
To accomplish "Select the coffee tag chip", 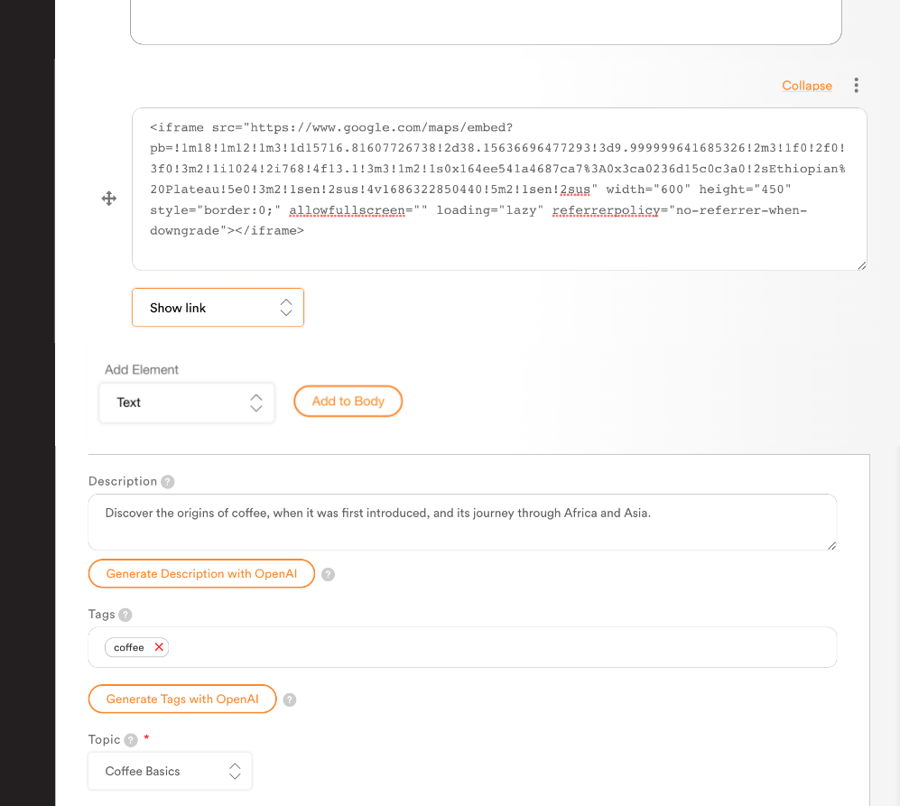I will (128, 647).
